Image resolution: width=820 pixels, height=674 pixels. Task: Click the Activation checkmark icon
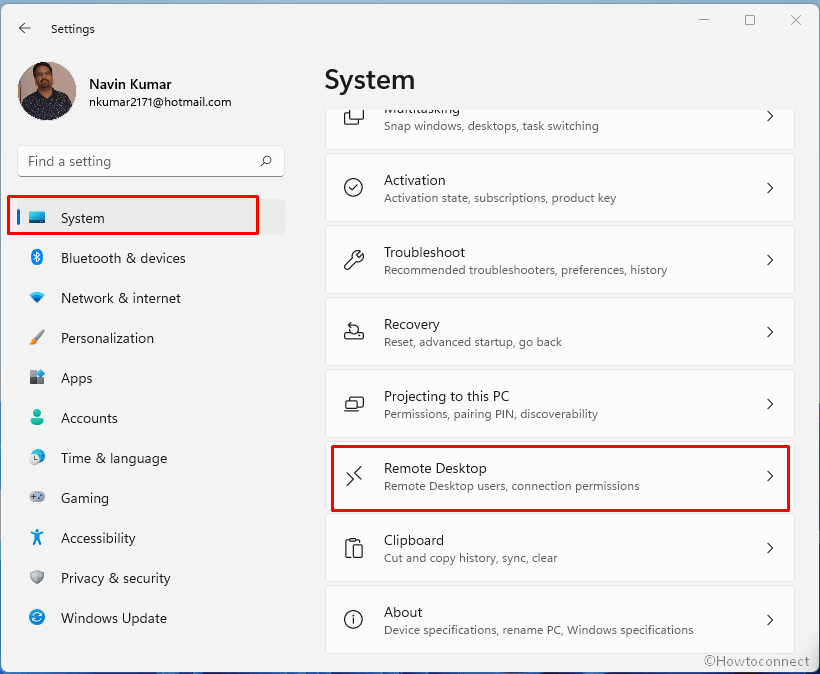pos(354,187)
